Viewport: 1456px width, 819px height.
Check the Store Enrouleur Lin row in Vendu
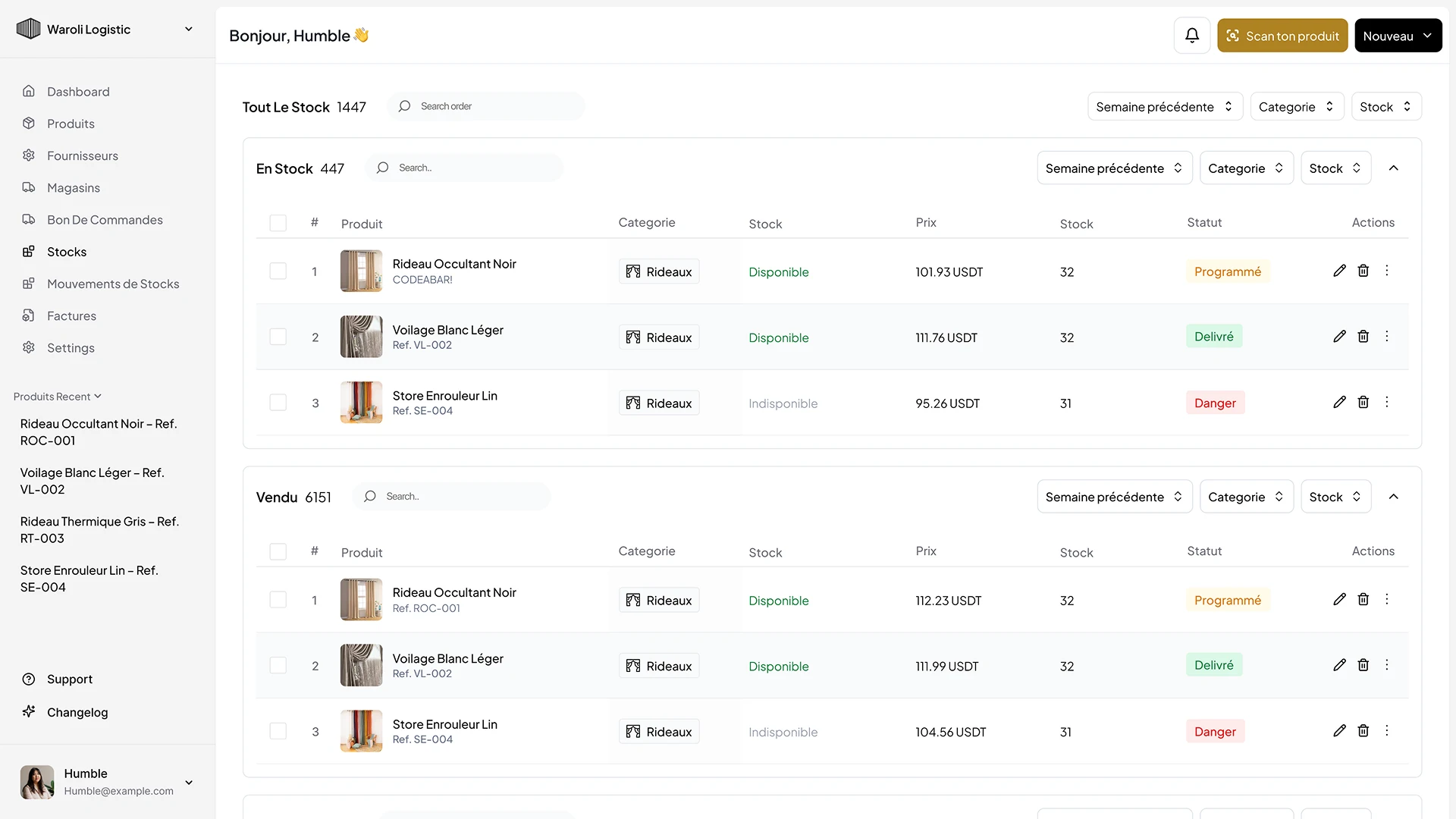coord(278,730)
